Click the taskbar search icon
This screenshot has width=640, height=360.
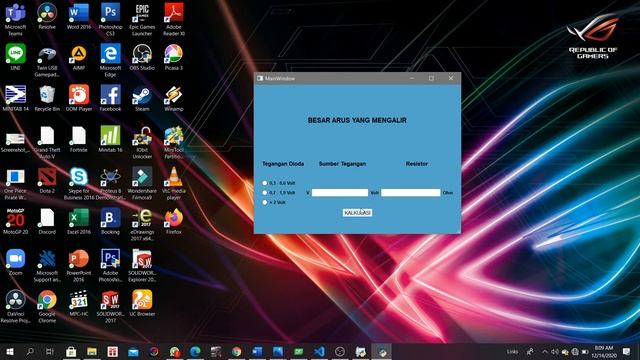coord(30,351)
